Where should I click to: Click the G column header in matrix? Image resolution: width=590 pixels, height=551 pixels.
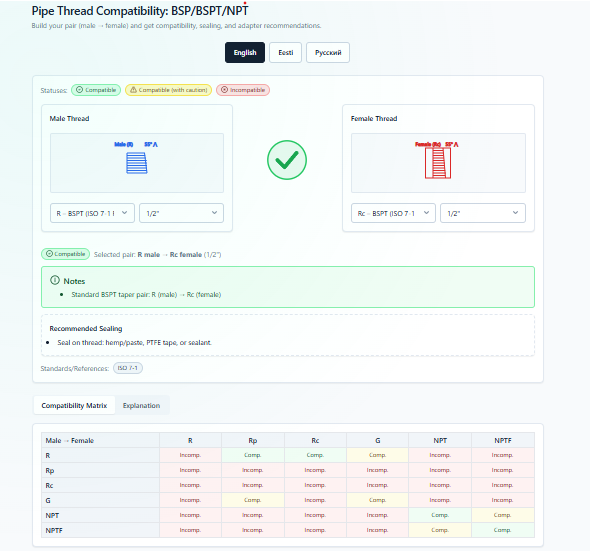tap(377, 440)
